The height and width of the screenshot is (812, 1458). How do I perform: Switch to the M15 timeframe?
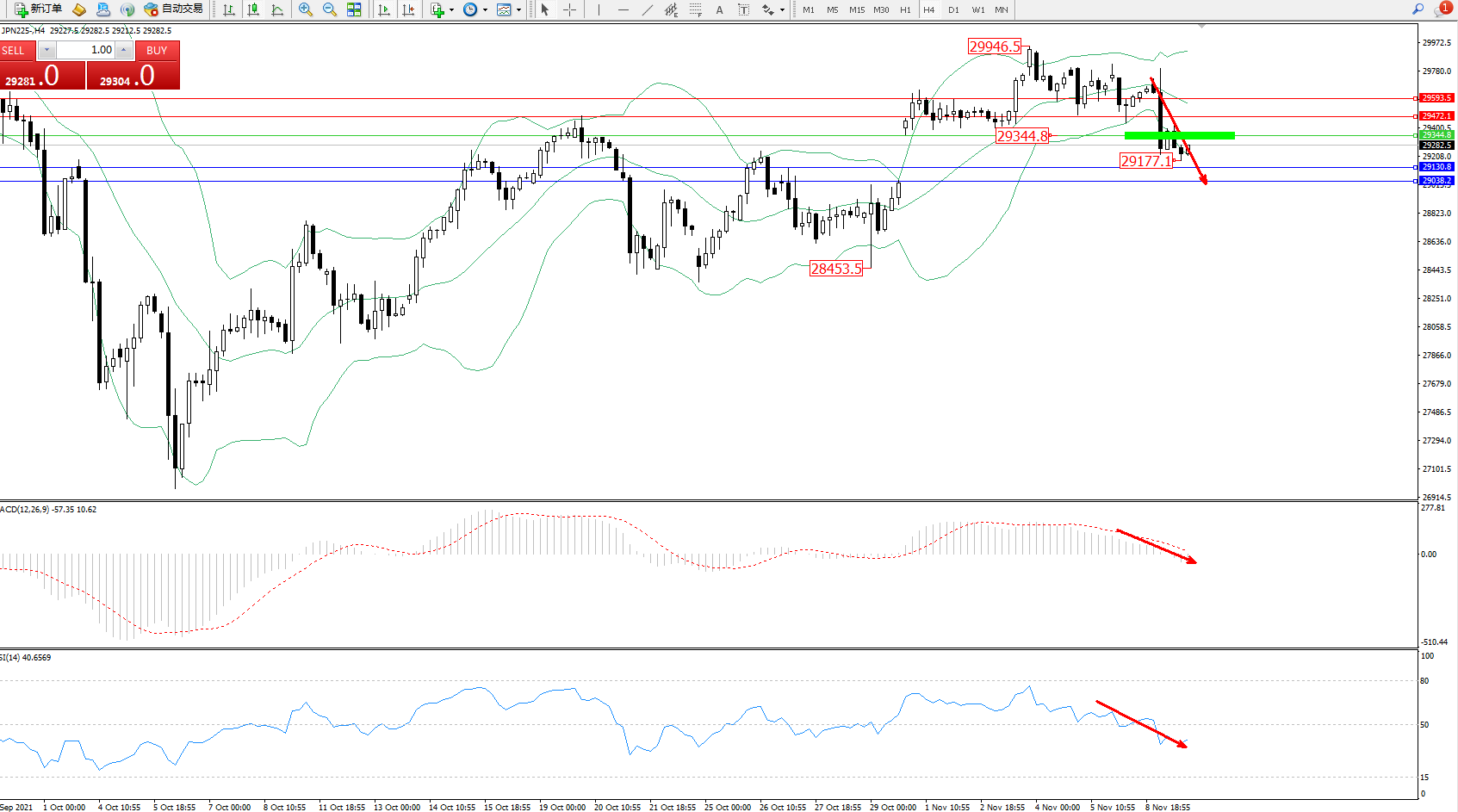[x=856, y=9]
